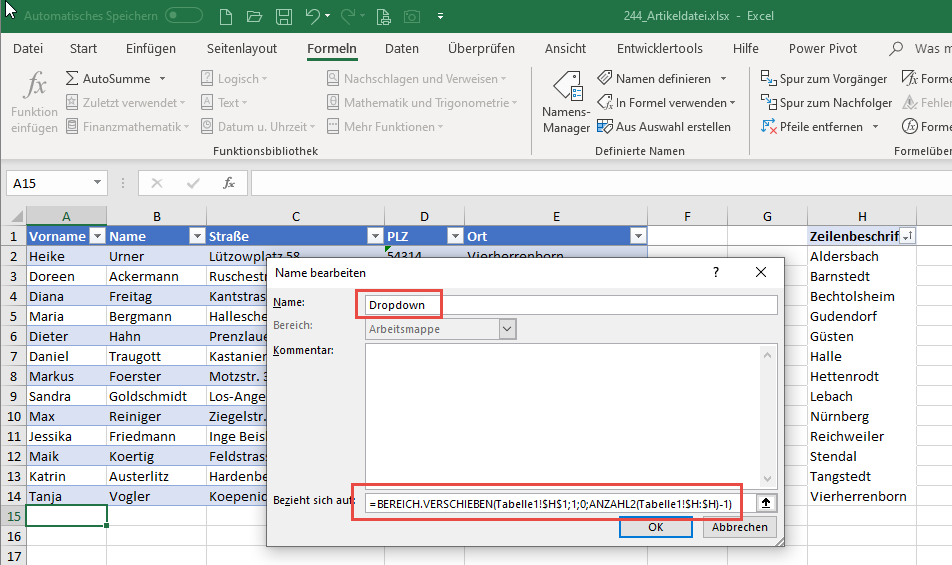
Task: Click the collapse dialog range selector icon
Action: pos(766,503)
